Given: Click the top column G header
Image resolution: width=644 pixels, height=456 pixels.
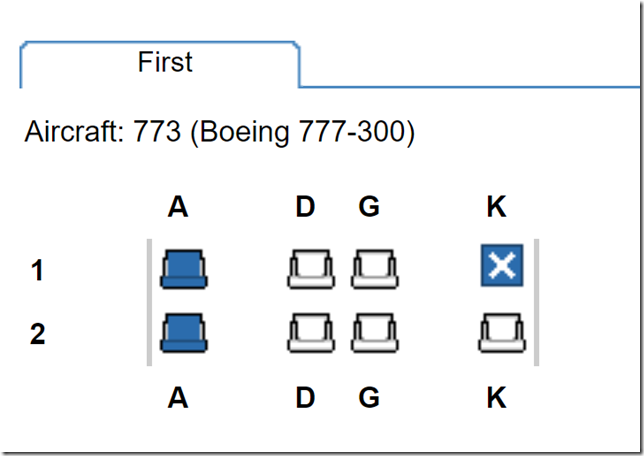Looking at the screenshot, I should 369,207.
